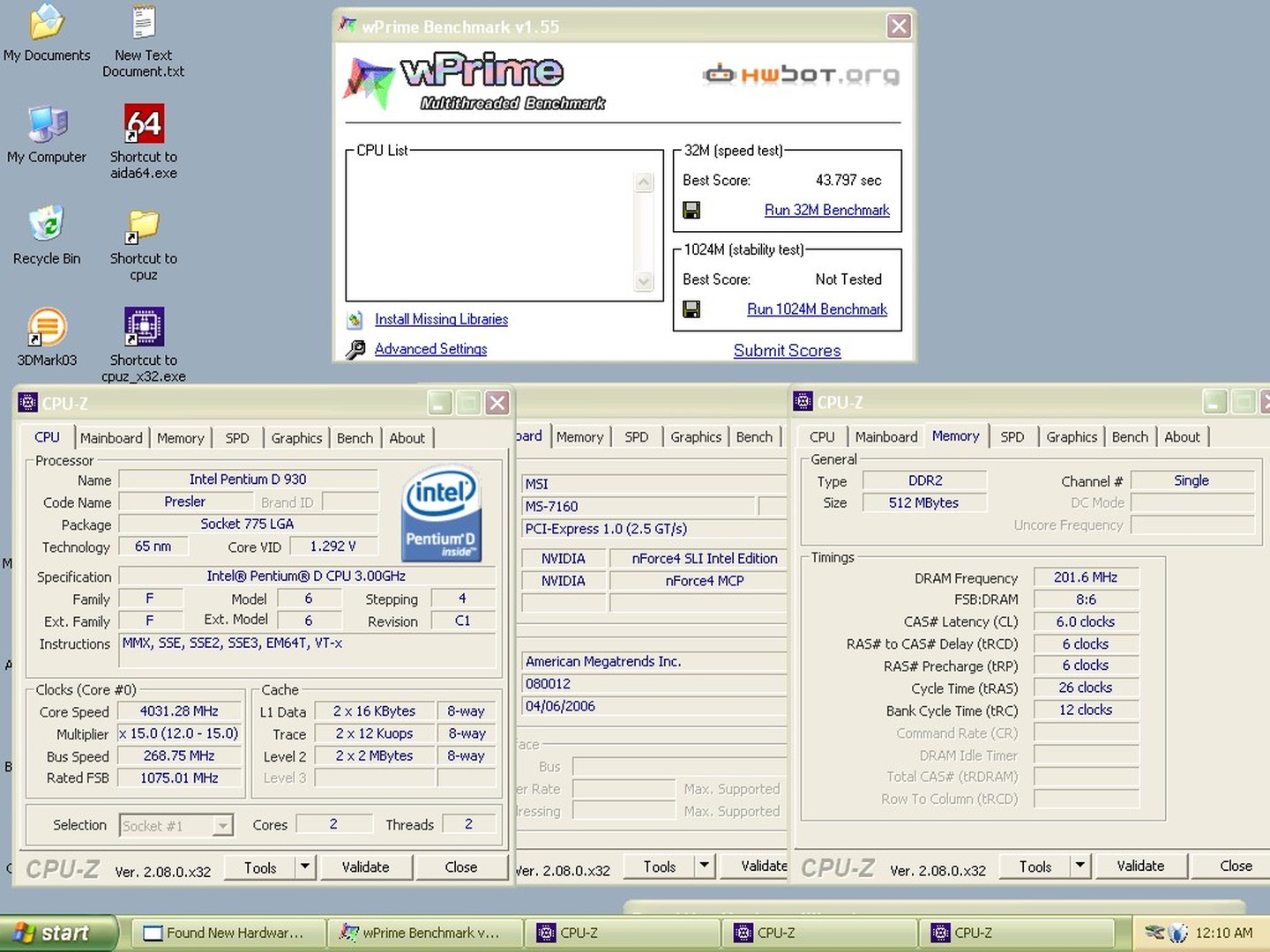Screen dimensions: 1270x952
Task: Open Advanced Settings link
Action: (430, 349)
